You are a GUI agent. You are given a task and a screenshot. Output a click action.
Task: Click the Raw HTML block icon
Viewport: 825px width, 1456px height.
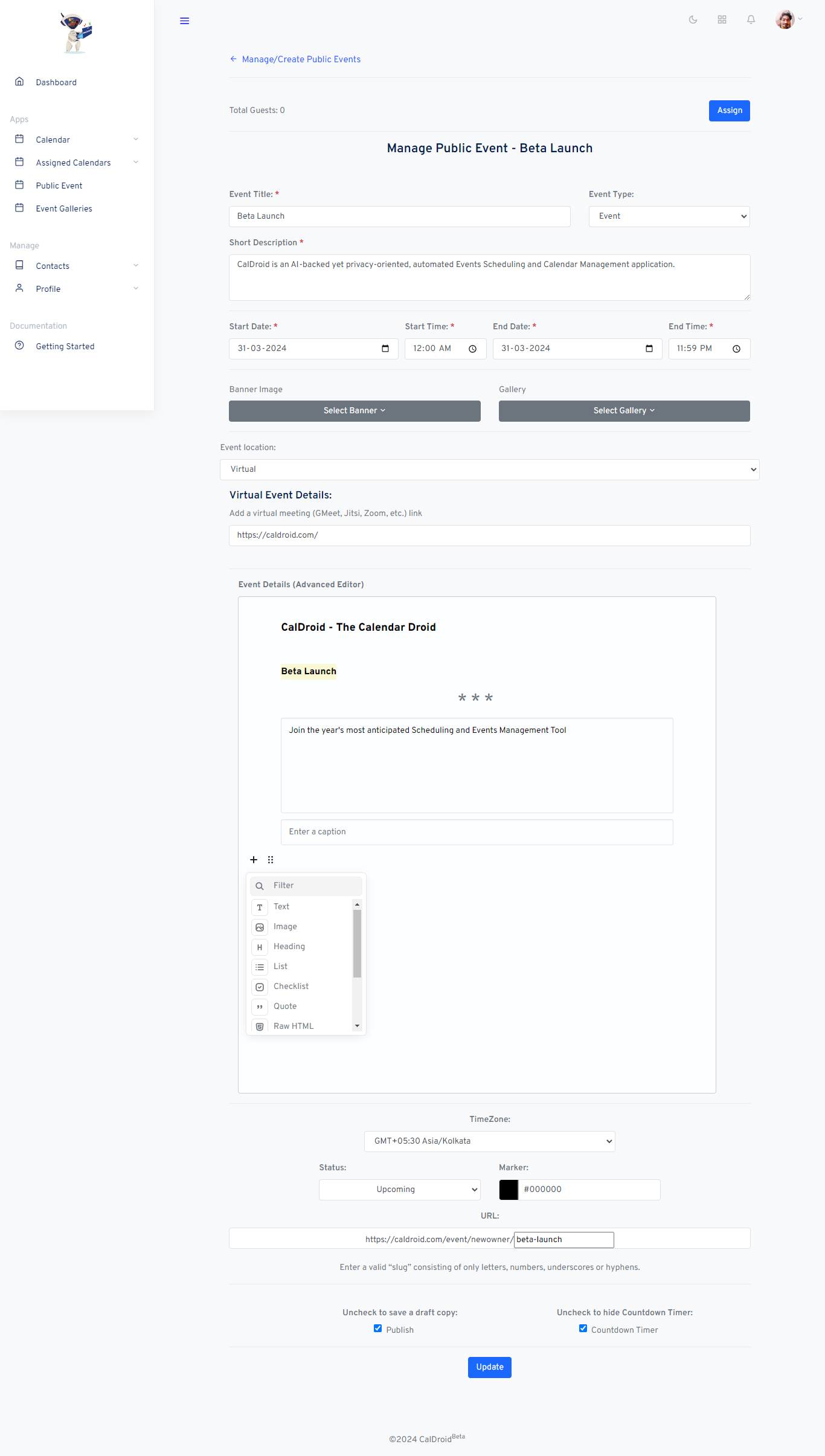tap(260, 1026)
